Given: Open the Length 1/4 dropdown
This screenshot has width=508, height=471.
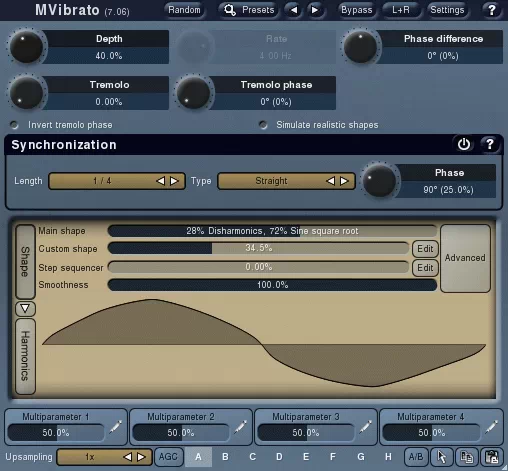Looking at the screenshot, I should click(117, 181).
